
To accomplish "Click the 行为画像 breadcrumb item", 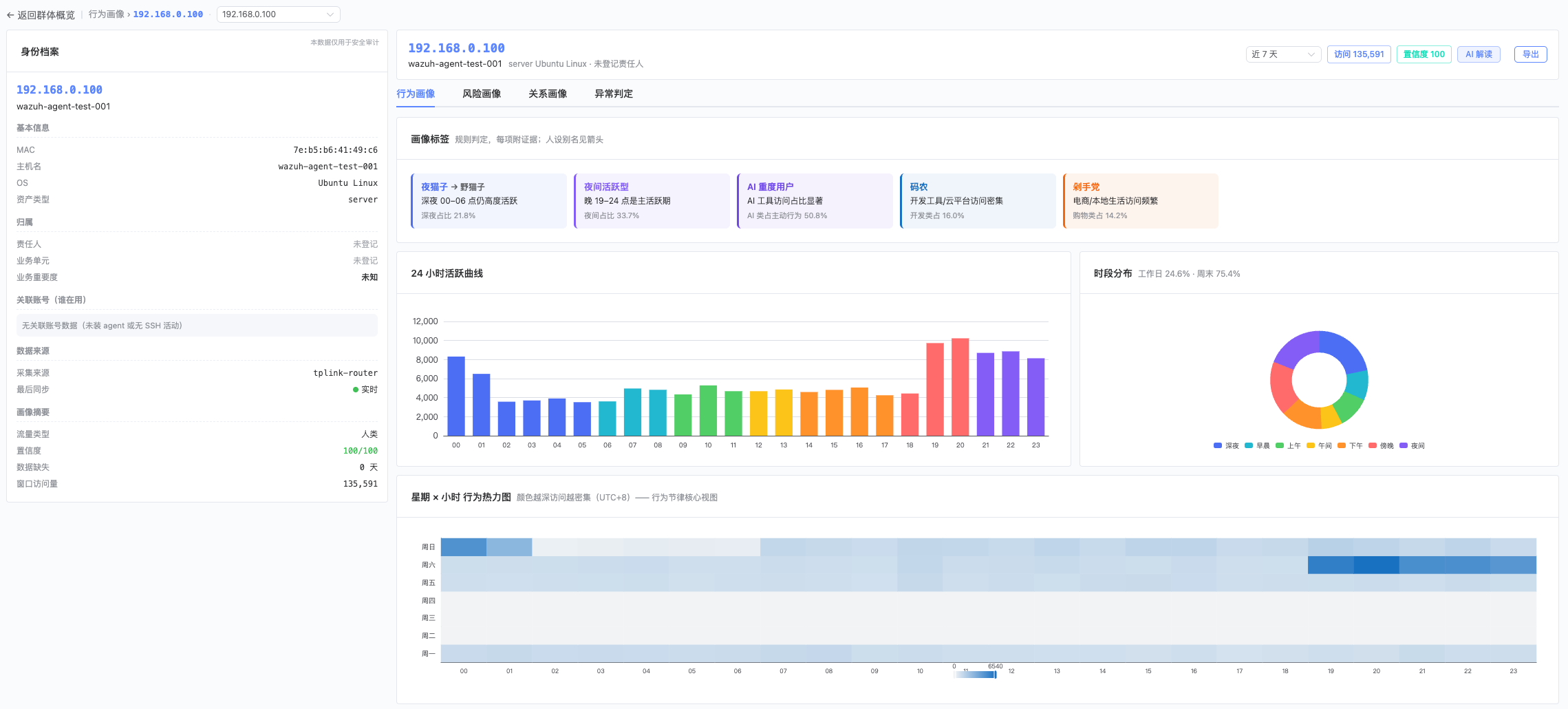I will (x=106, y=14).
